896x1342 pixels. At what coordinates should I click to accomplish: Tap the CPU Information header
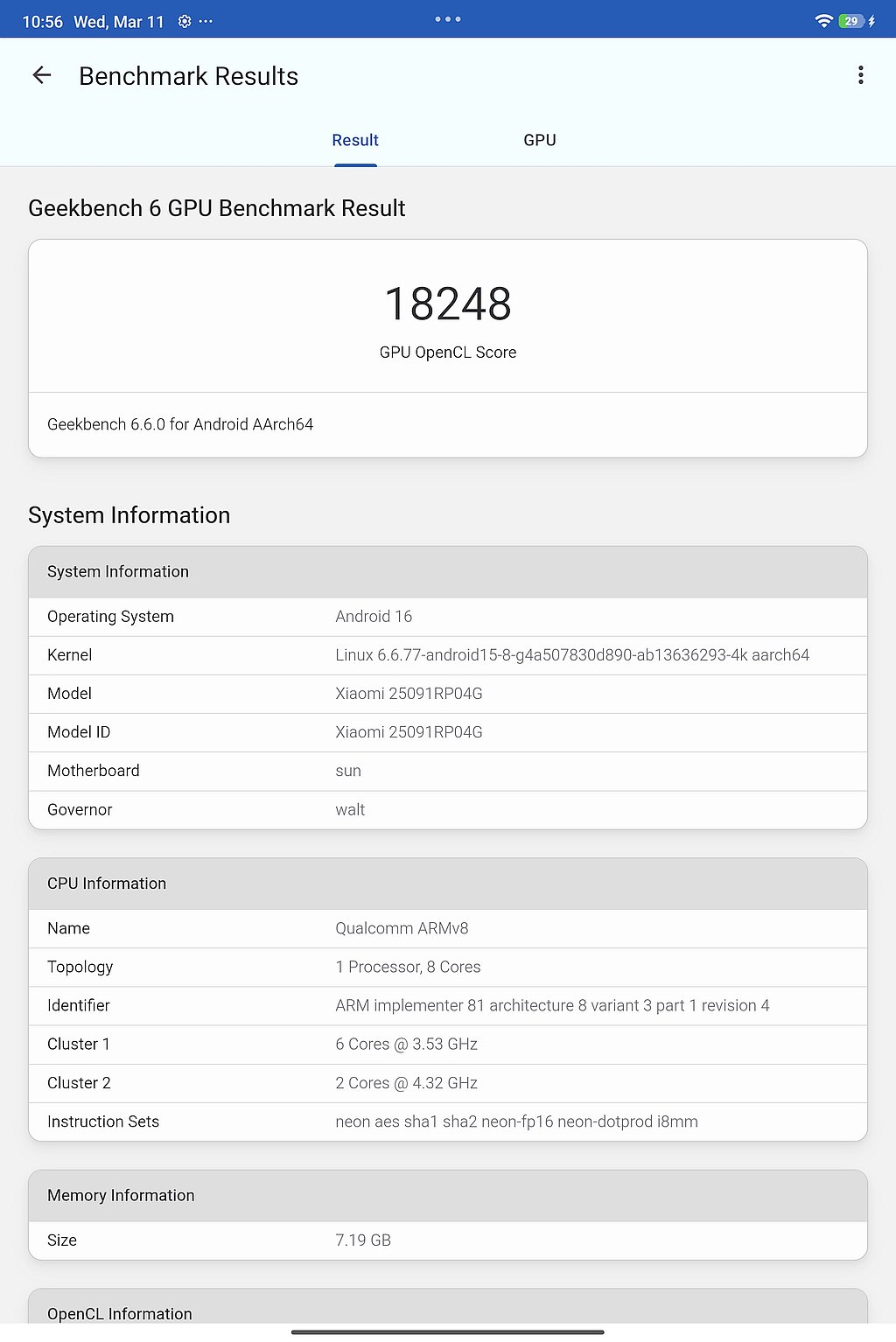point(448,884)
